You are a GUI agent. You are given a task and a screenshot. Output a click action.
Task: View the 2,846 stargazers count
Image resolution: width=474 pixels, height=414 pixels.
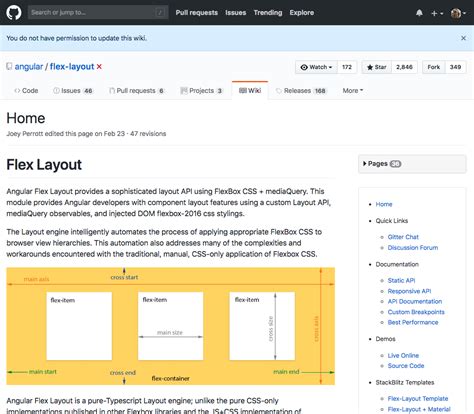pyautogui.click(x=404, y=67)
